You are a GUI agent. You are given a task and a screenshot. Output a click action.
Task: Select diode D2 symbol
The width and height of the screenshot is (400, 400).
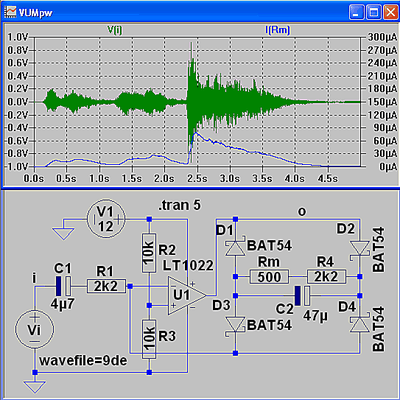click(360, 249)
